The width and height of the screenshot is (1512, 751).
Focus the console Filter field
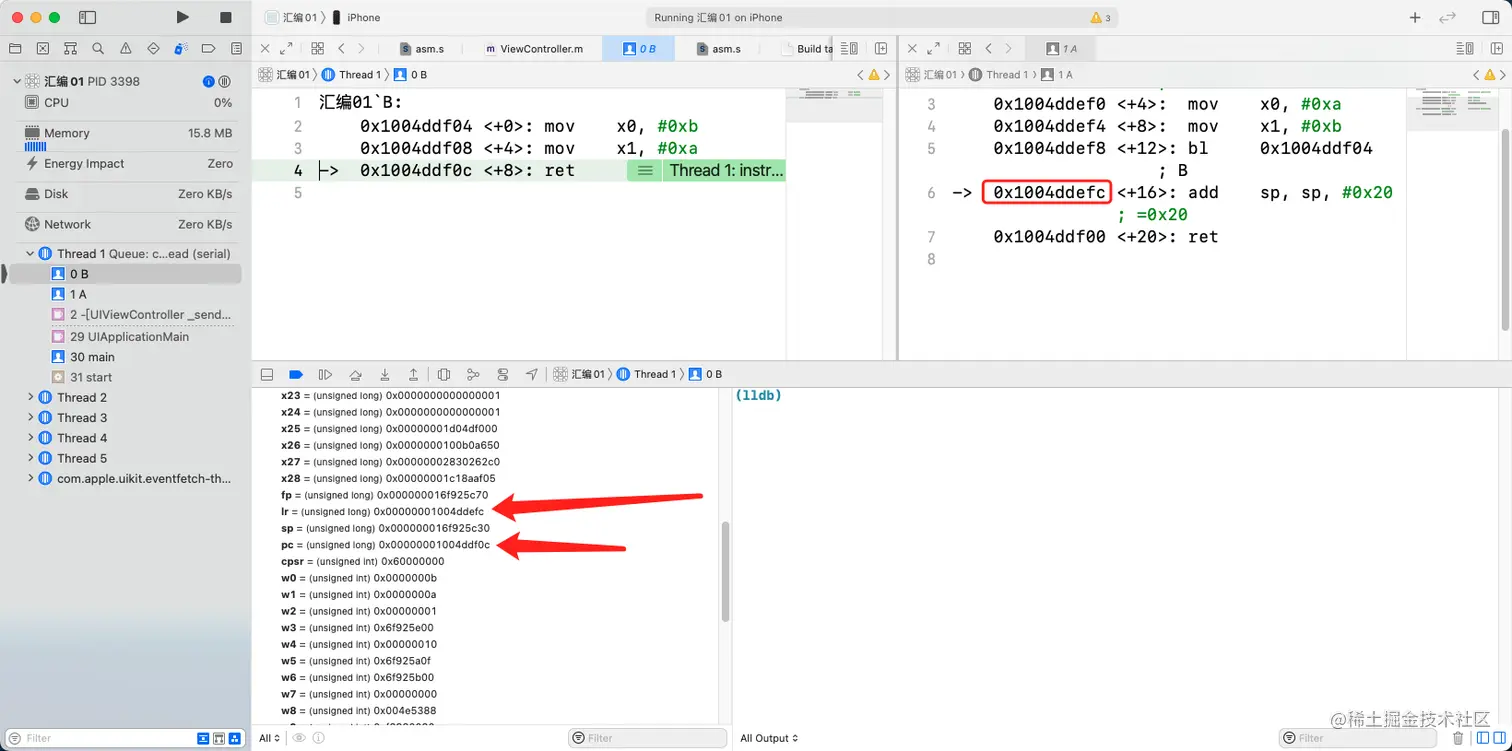[x=1359, y=738]
